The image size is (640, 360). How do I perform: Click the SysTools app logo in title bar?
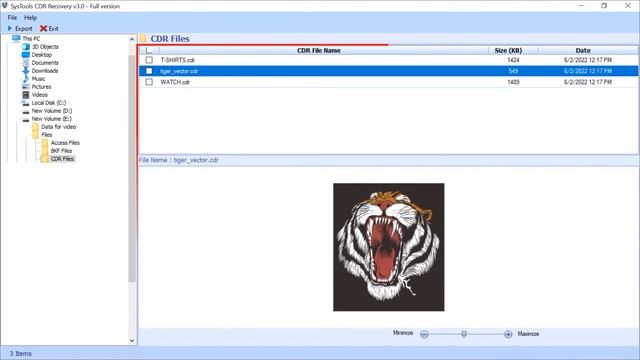[5, 6]
